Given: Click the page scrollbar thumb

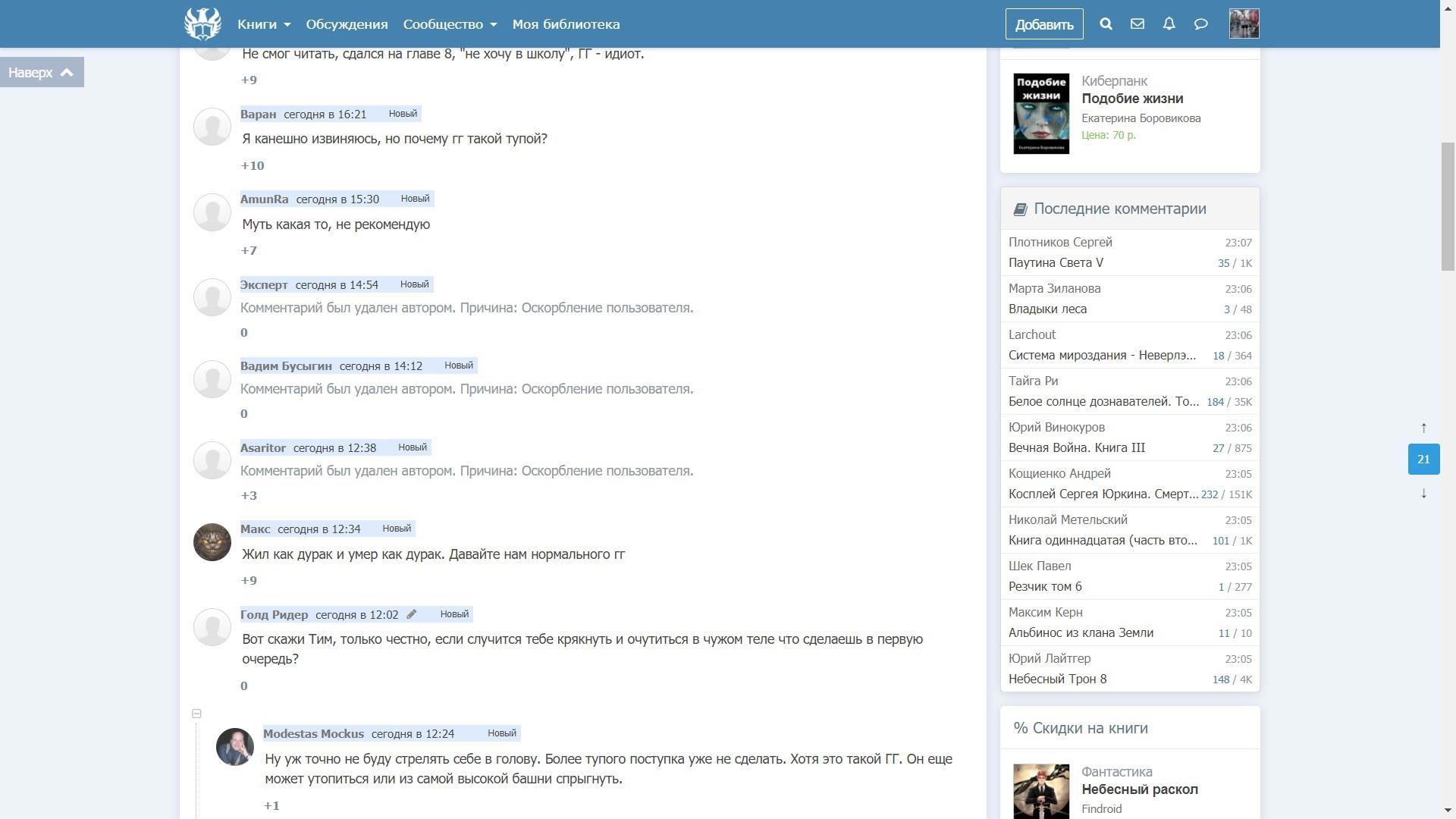Looking at the screenshot, I should pyautogui.click(x=1448, y=205).
